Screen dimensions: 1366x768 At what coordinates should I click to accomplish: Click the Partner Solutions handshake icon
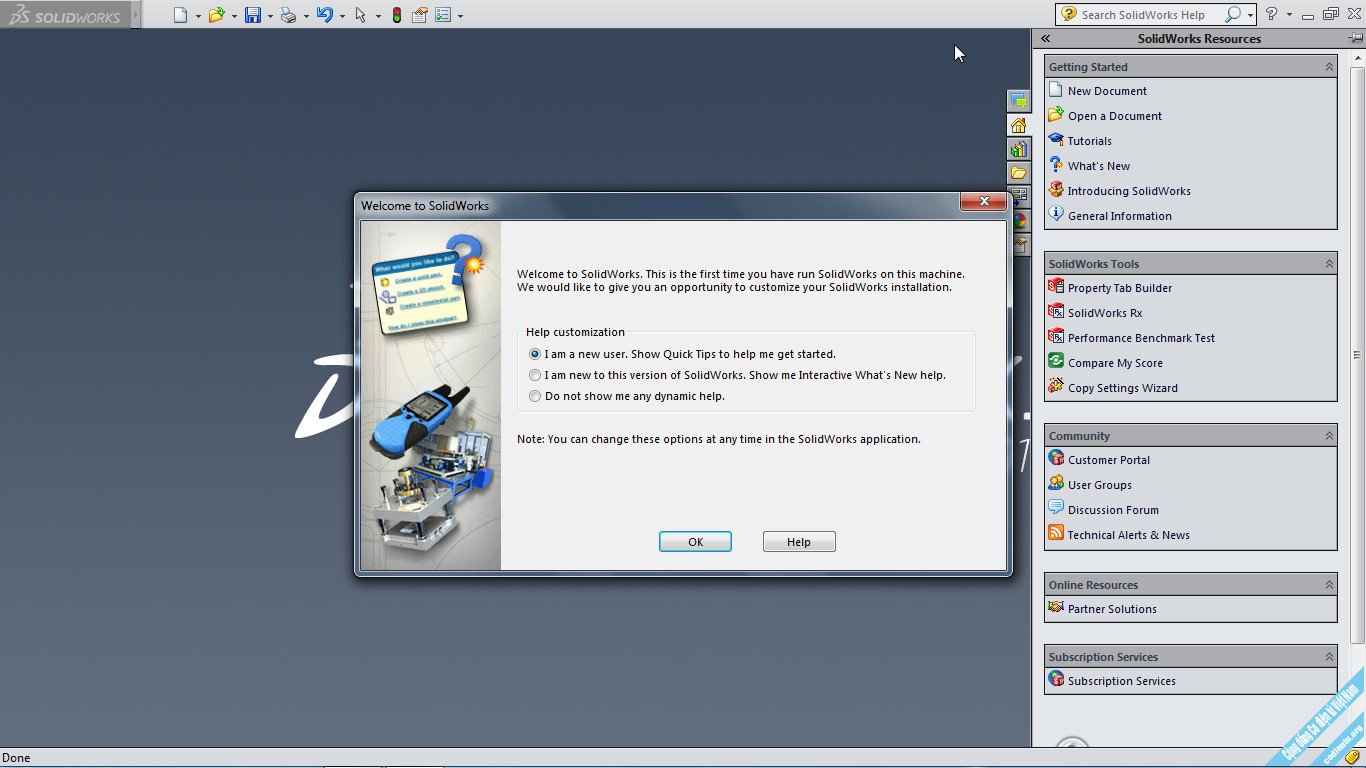coord(1056,608)
